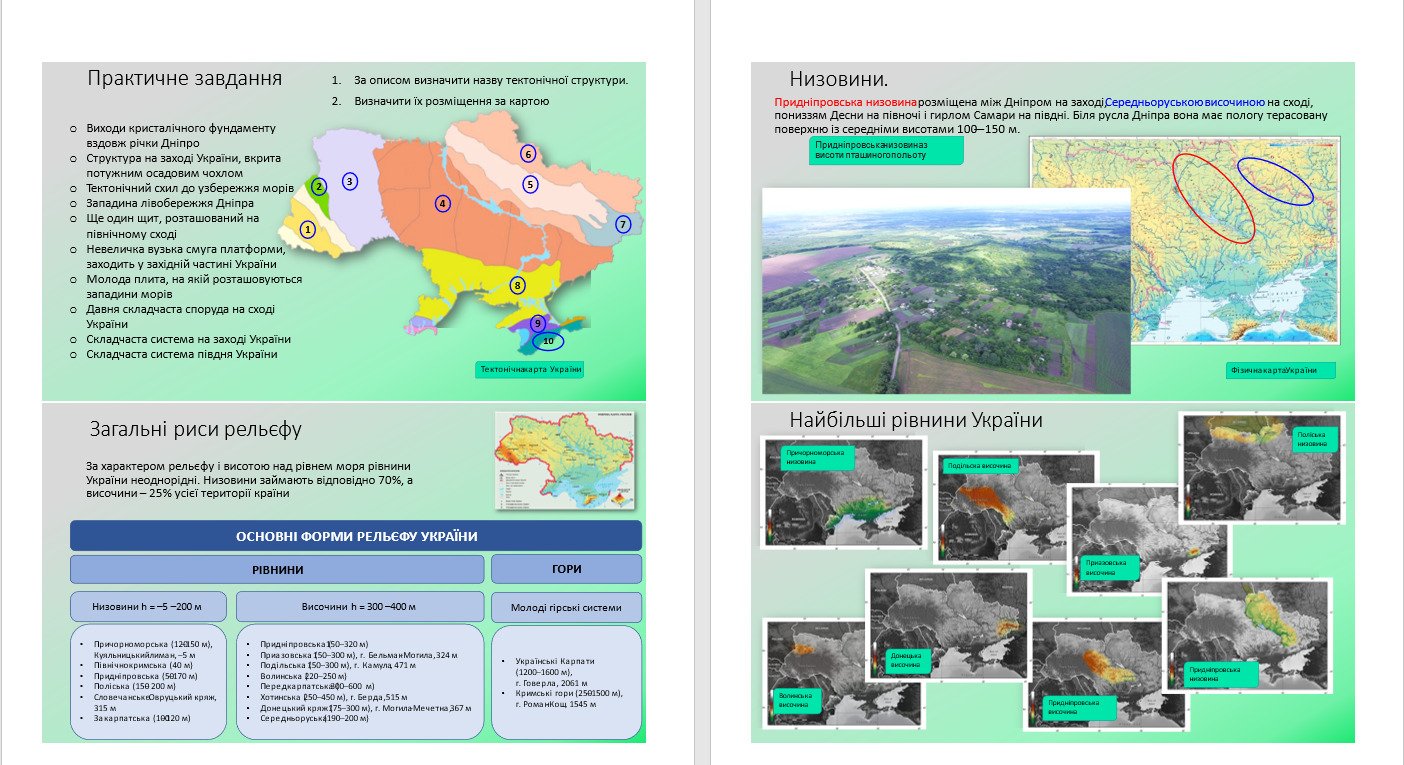The height and width of the screenshot is (765, 1404).
Task: Select the aerial photo of the Dnieper lowland
Action: click(945, 290)
